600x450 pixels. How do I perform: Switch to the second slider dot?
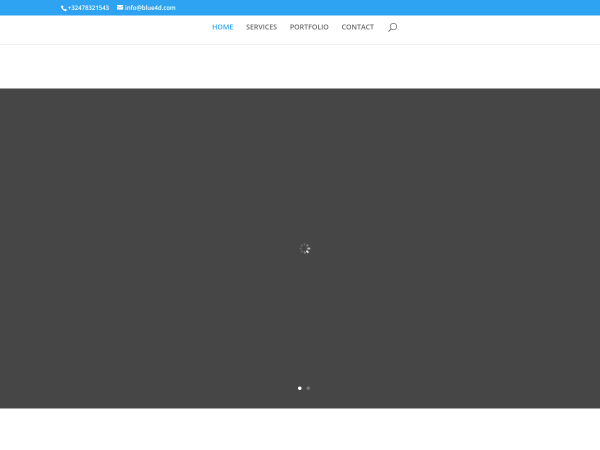coord(308,388)
